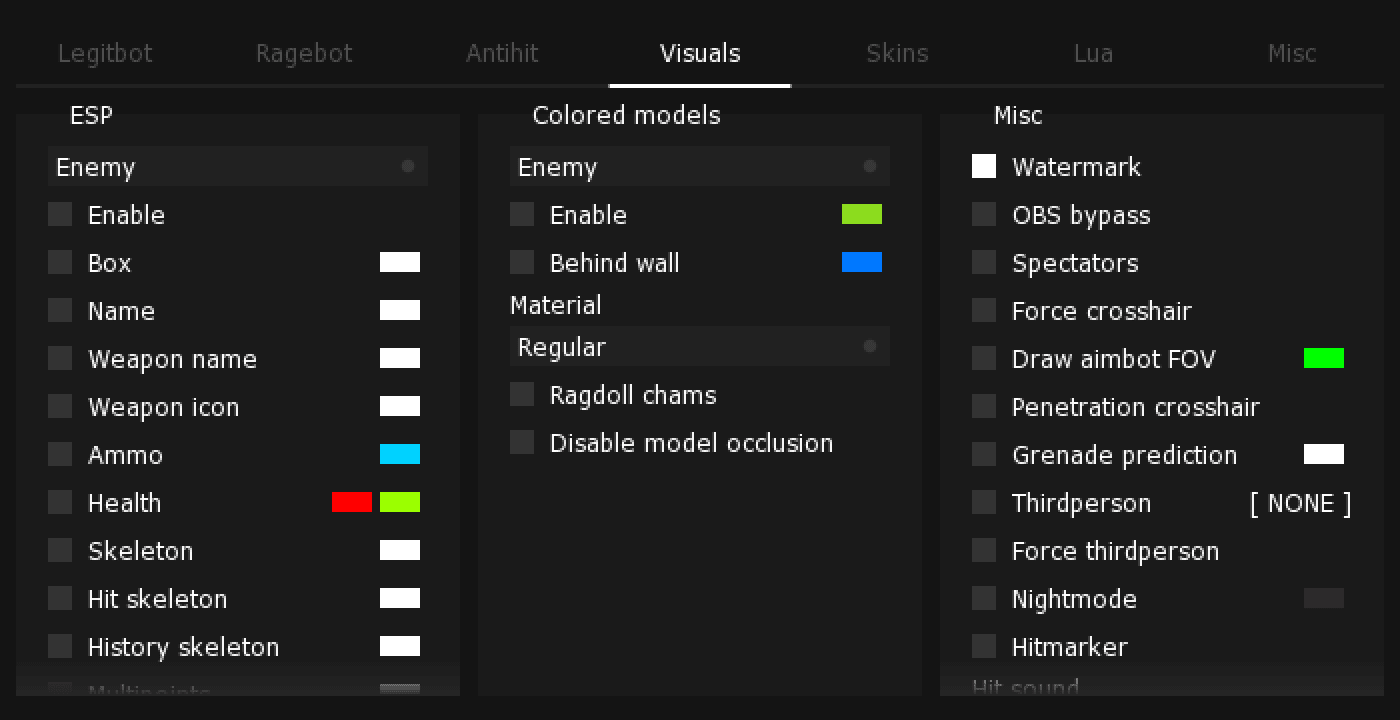Viewport: 1400px width, 720px height.
Task: Expand the ESP Enemy dropdown
Action: tap(238, 167)
